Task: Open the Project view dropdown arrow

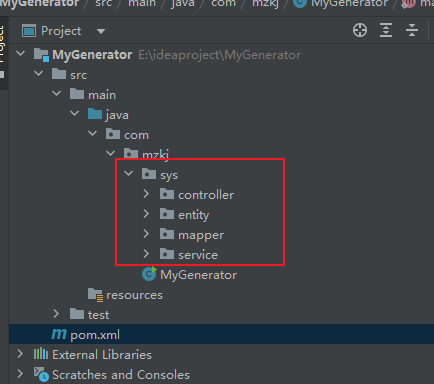Action: 101,31
